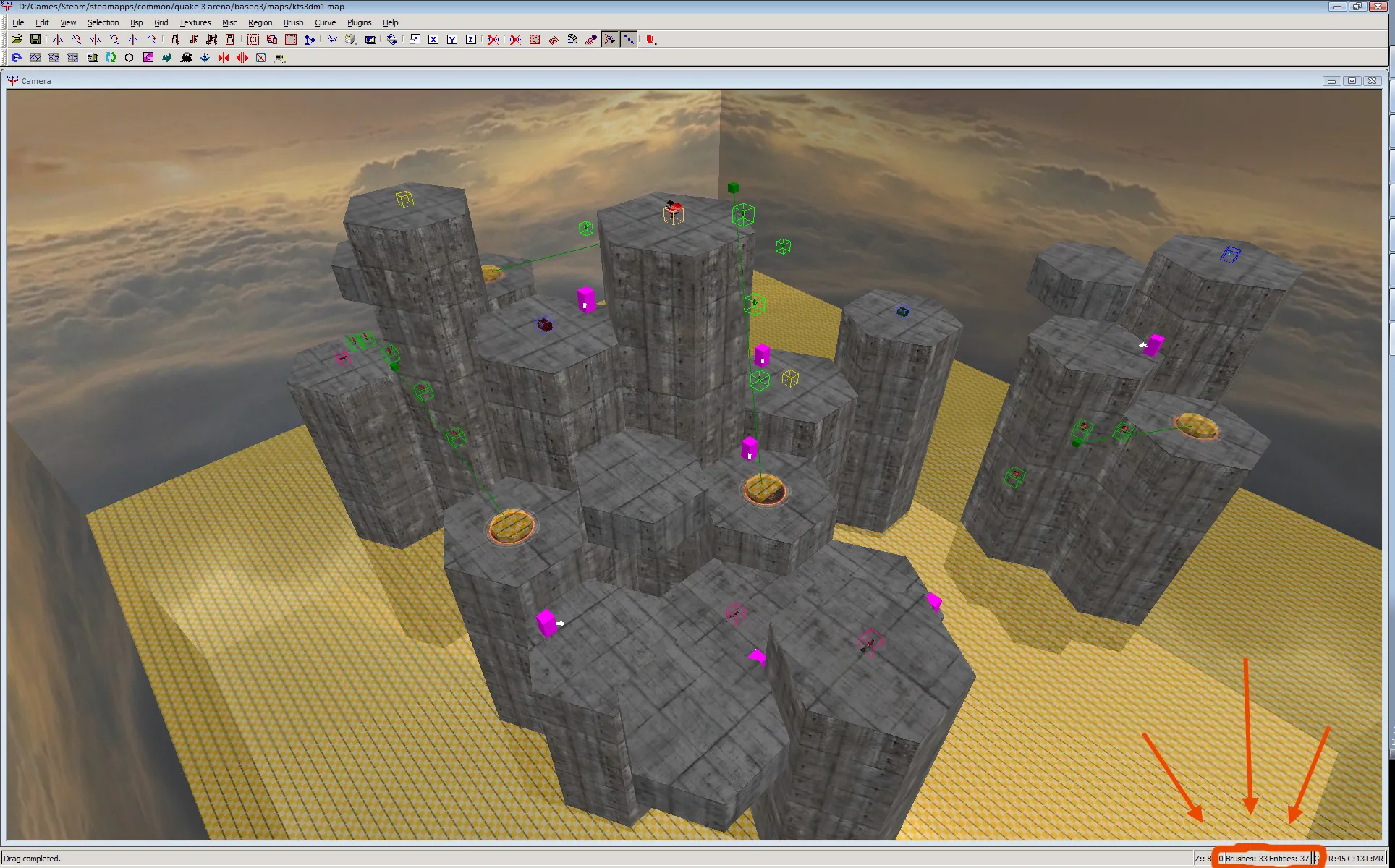
Task: Switch to the XZ view layout icon
Action: pos(54,58)
